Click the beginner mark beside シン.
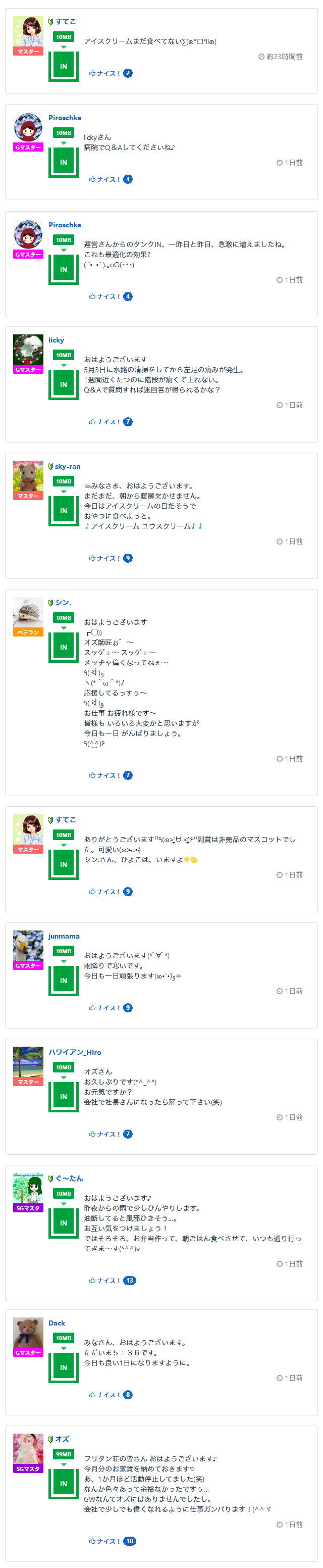Viewport: 323px width, 1568px height. (x=51, y=603)
